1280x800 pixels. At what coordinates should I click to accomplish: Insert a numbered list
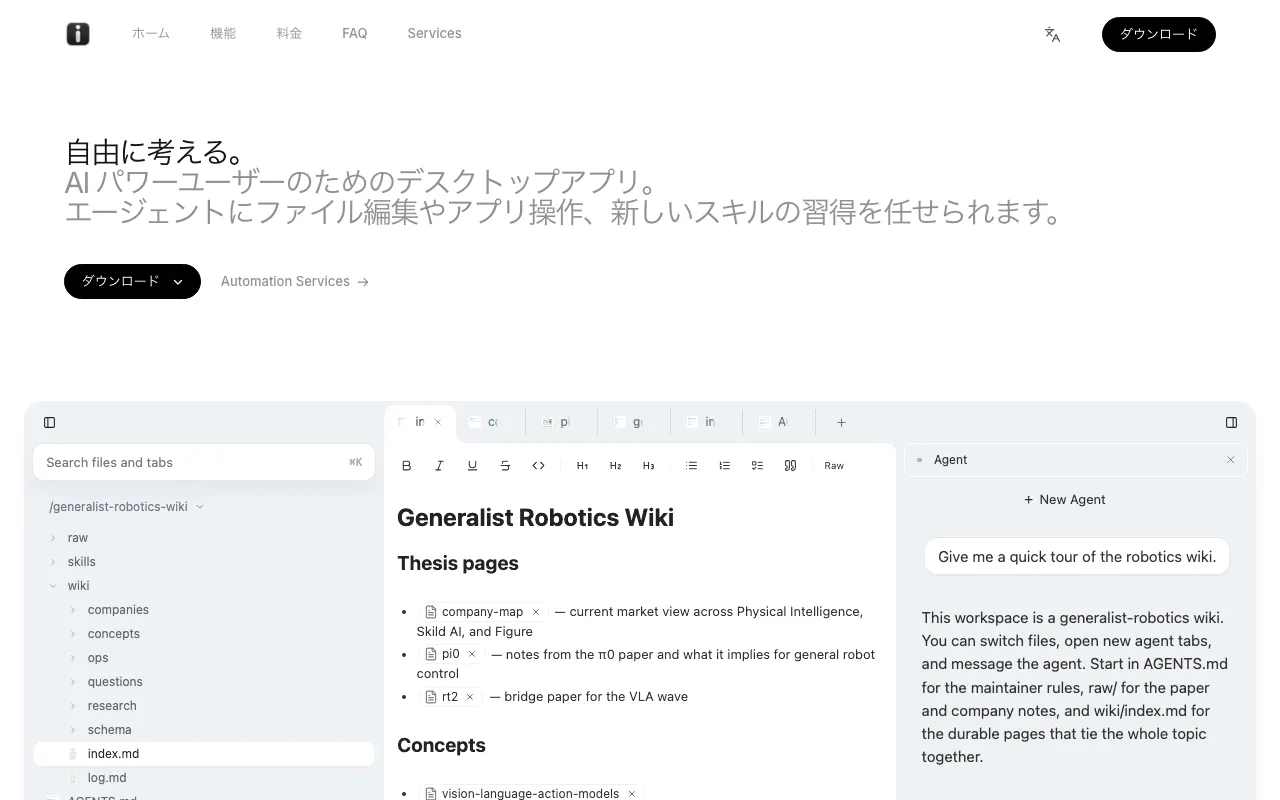(724, 465)
